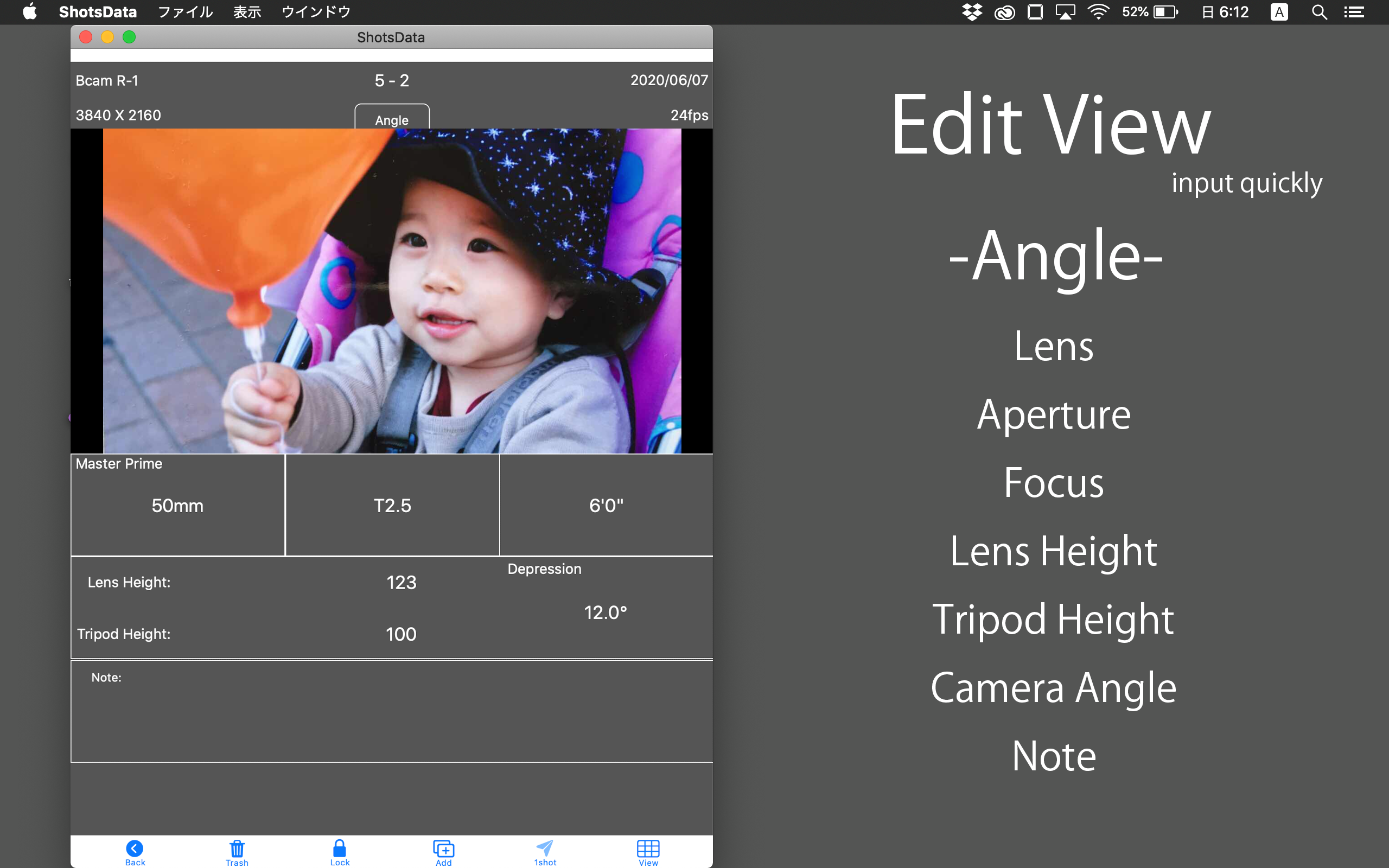Select the 6'0" focus distance cell
Viewport: 1389px width, 868px height.
(x=606, y=505)
